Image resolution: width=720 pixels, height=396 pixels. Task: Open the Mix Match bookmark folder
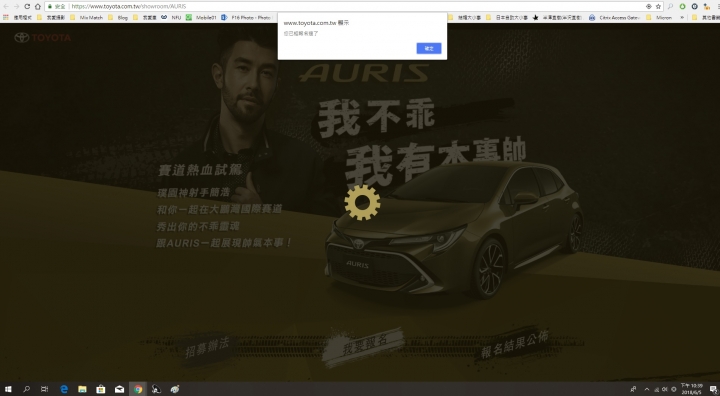pos(87,17)
